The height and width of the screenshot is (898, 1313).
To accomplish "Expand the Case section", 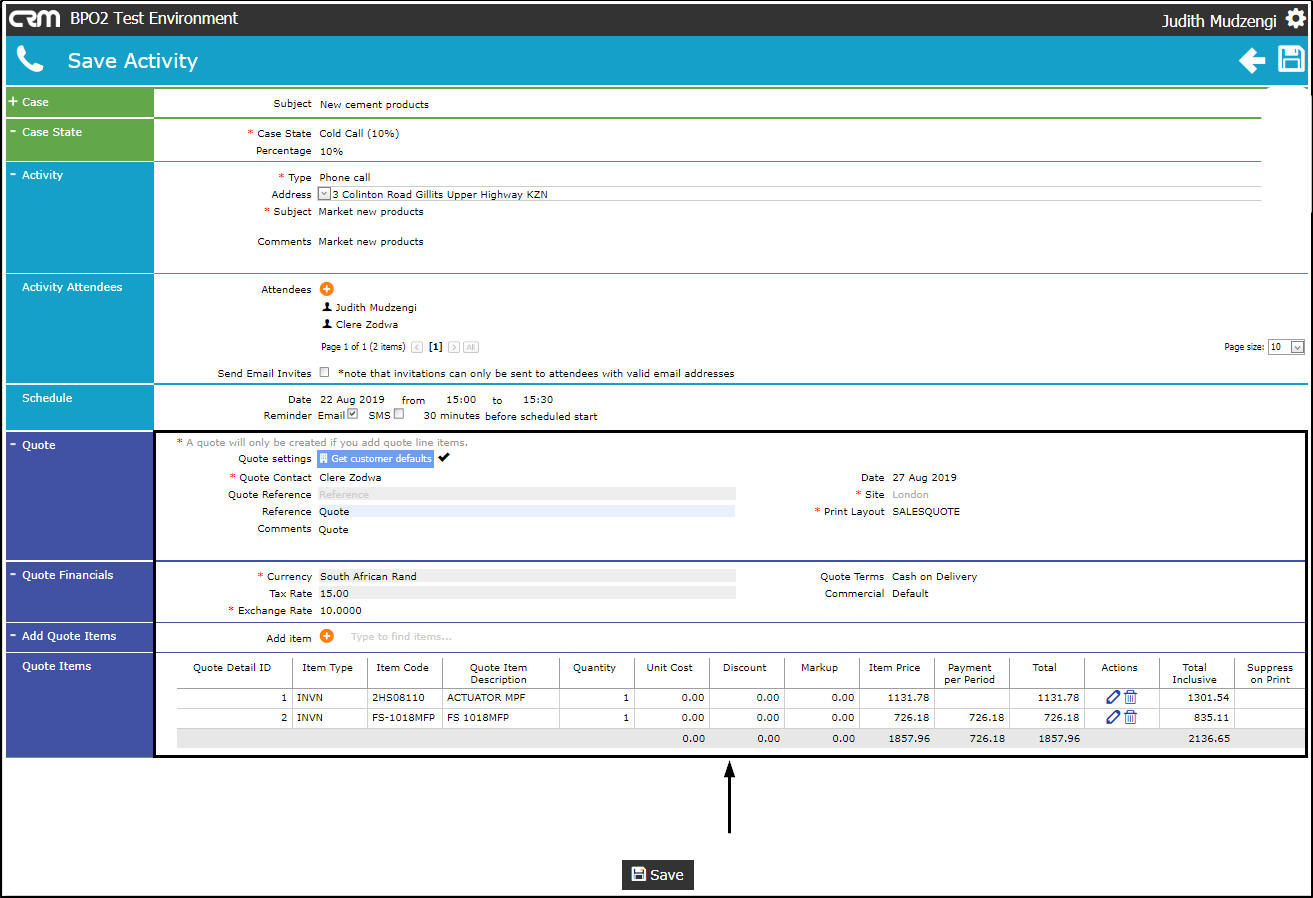I will click(x=14, y=102).
